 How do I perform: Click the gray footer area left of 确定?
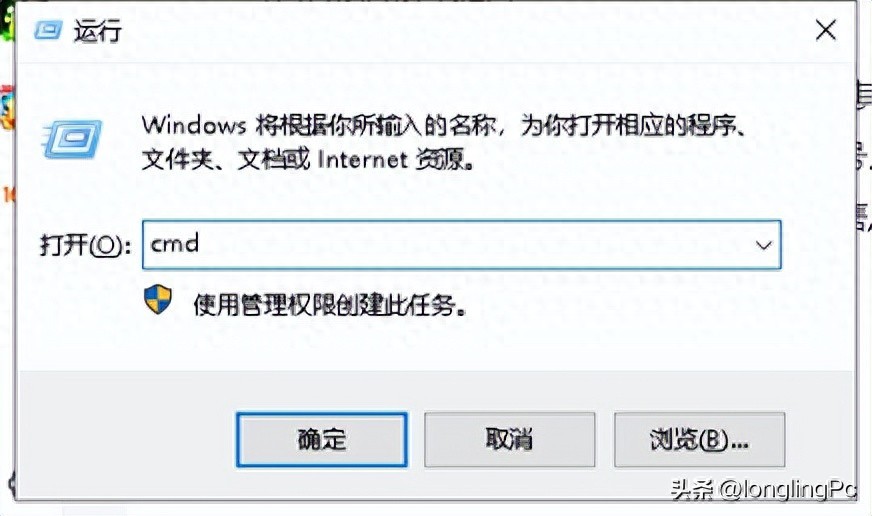click(x=125, y=439)
